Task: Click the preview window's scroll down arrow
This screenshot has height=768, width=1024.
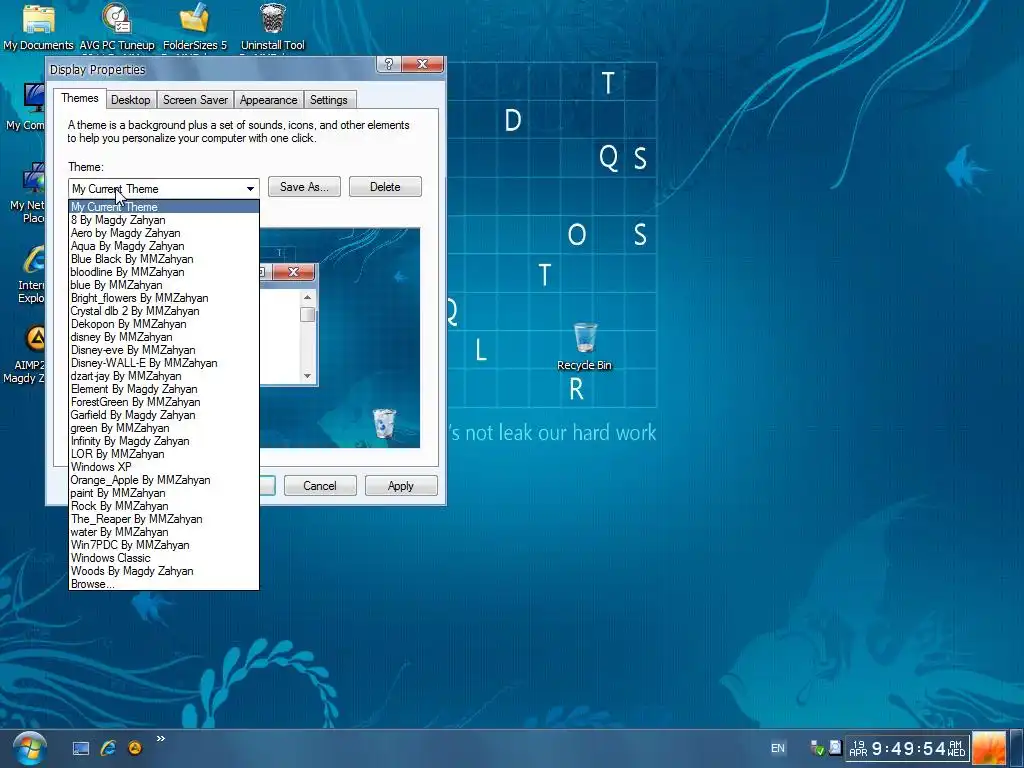Action: click(x=308, y=376)
